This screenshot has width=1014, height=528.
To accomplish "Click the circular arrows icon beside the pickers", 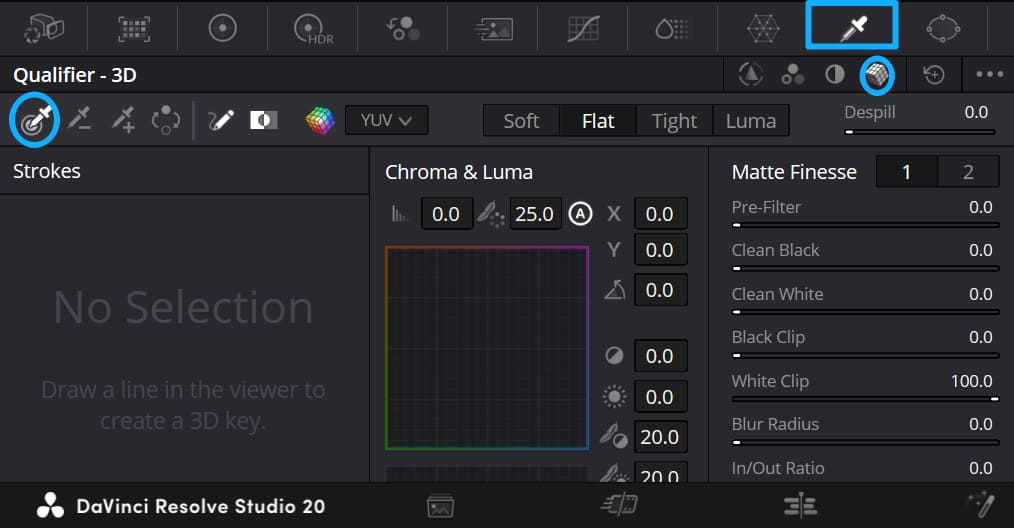I will coord(166,120).
